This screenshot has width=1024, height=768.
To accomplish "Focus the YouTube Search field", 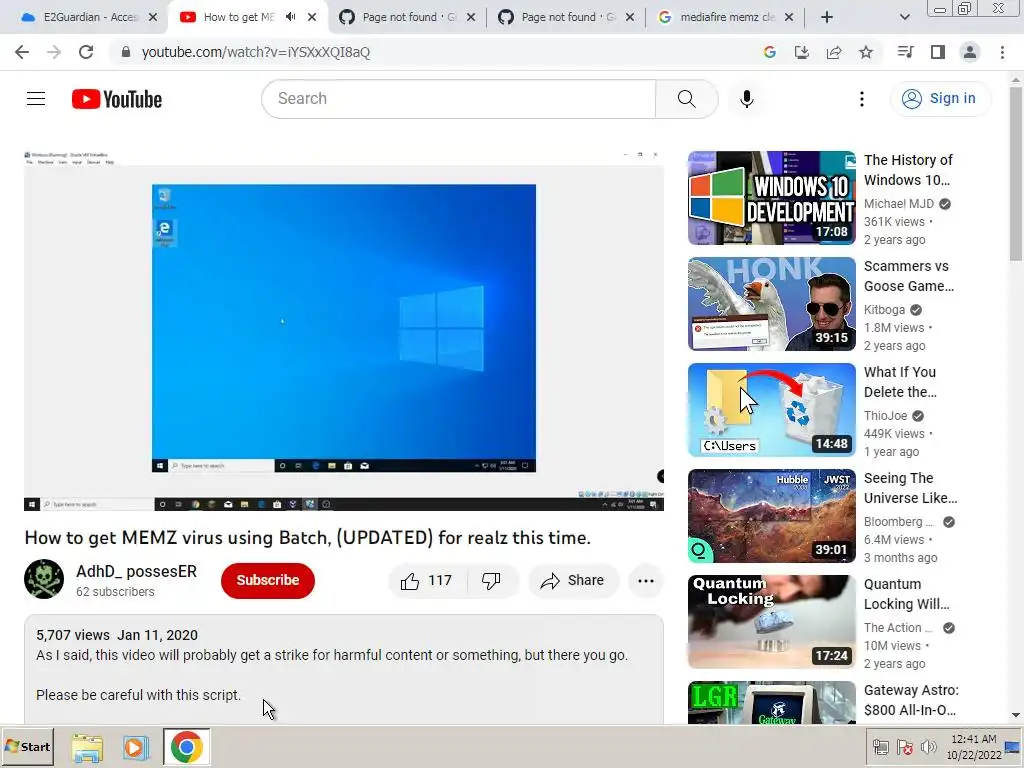I will point(458,99).
